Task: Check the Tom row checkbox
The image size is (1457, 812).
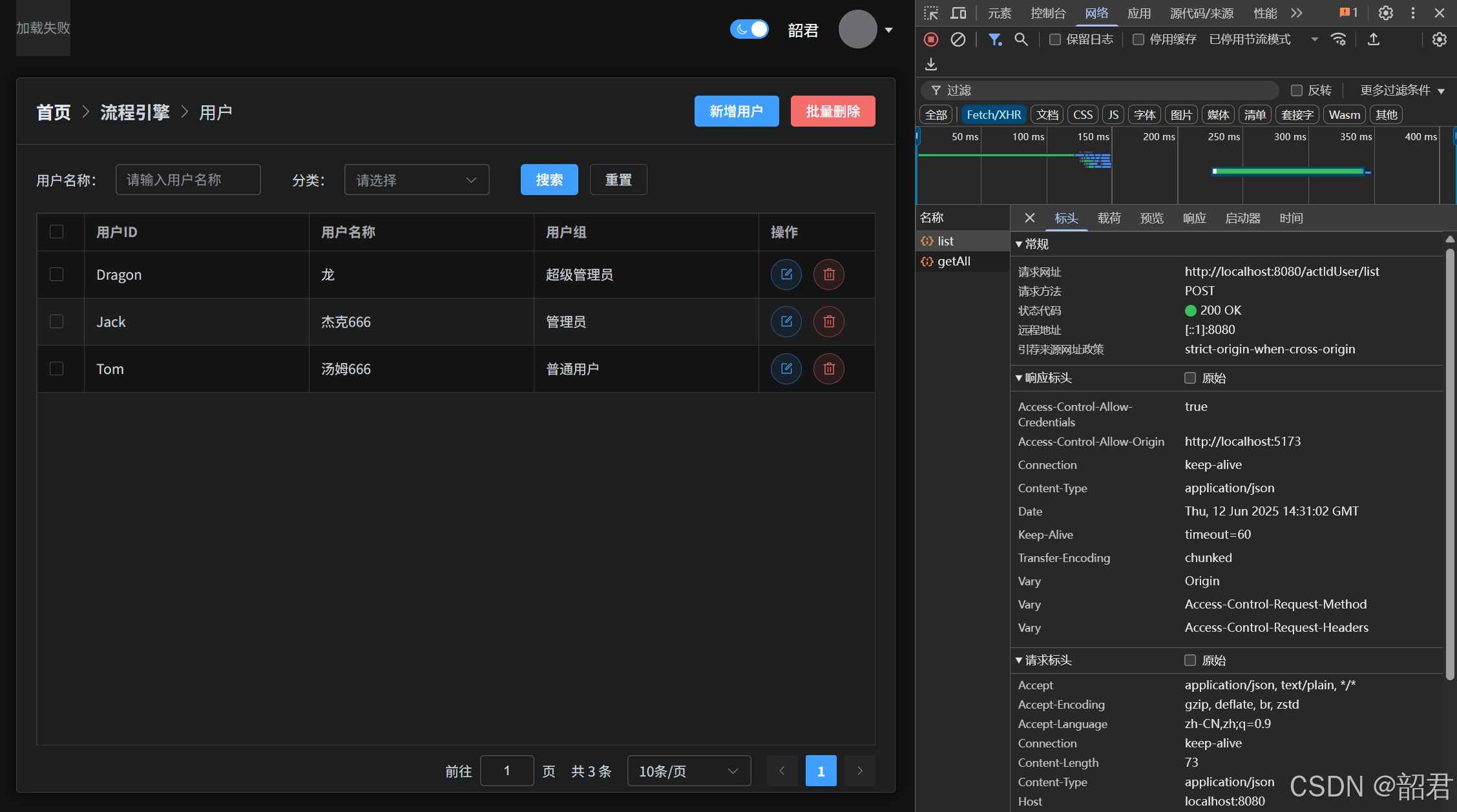Action: click(57, 369)
